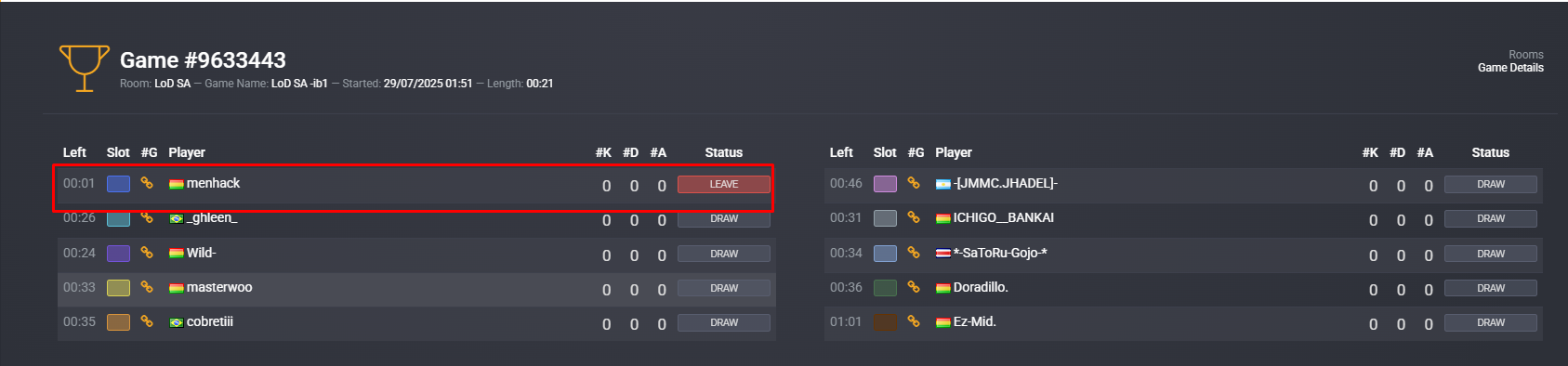Select the brown slot swatch of Ez-Mid.

885,322
